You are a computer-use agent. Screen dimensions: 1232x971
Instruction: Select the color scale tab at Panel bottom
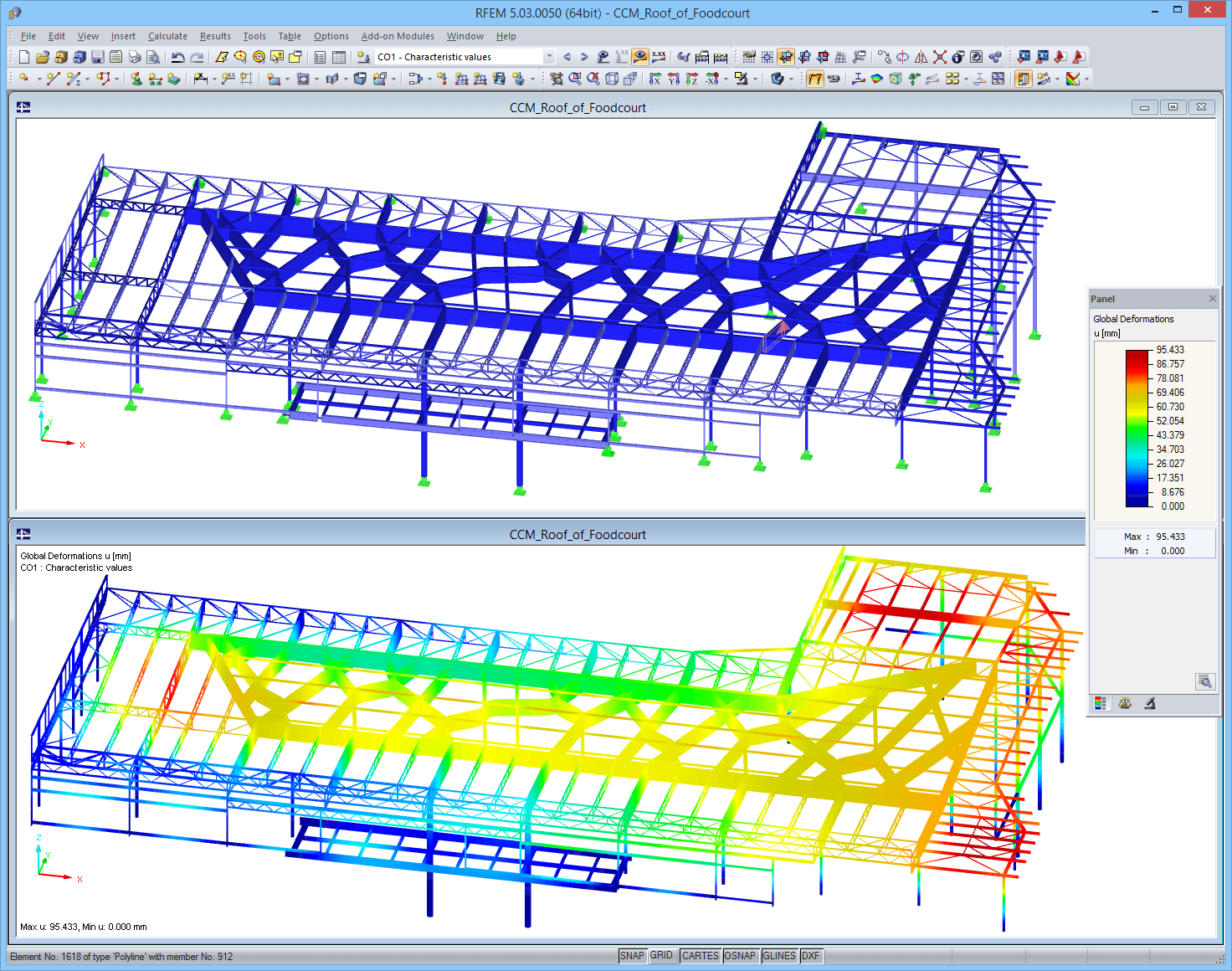(1100, 703)
